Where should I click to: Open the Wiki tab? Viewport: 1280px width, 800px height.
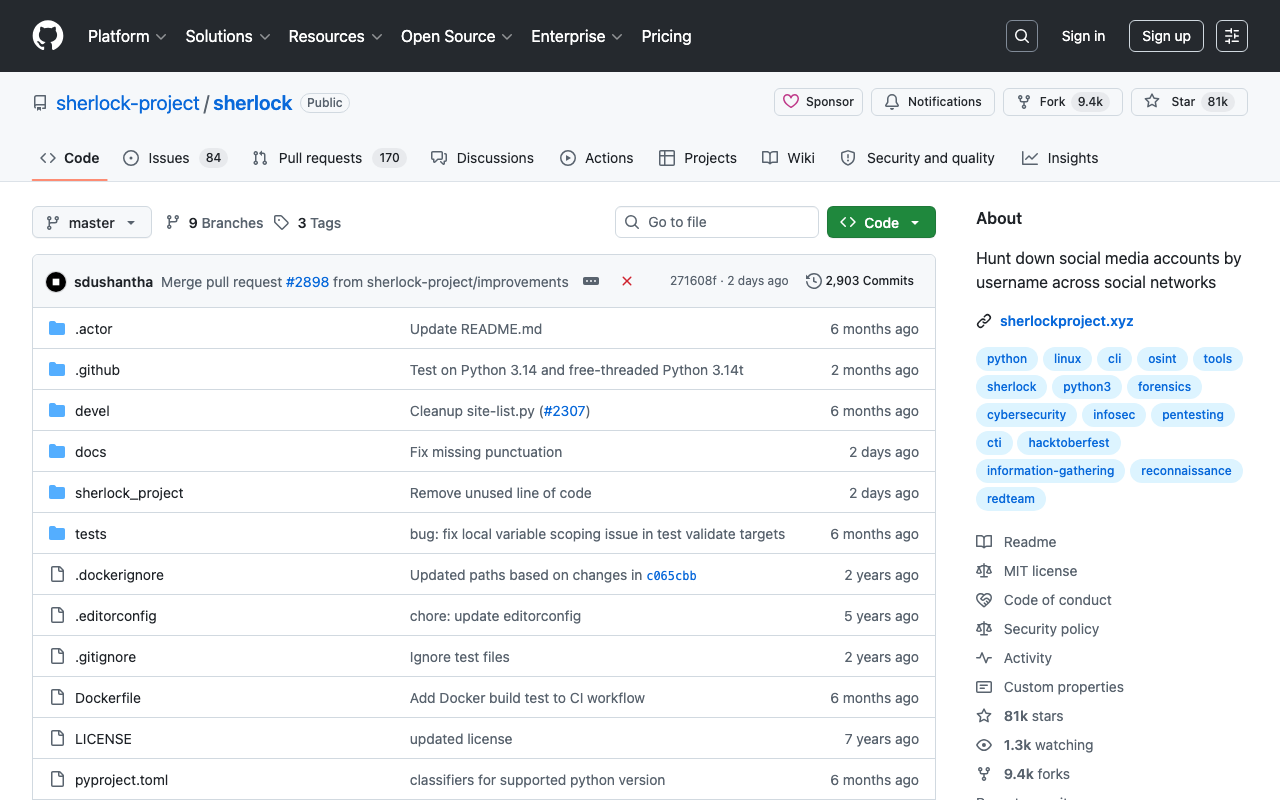788,158
